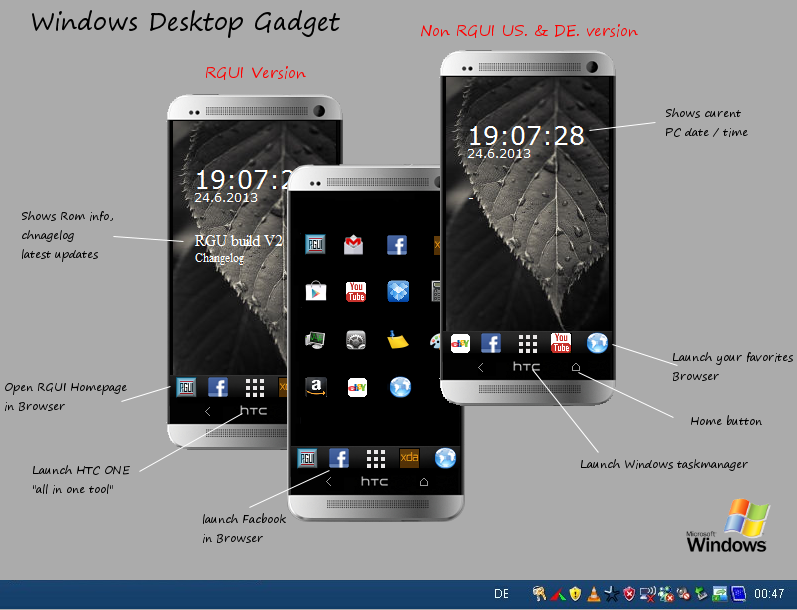Open the apps grid in left phone's dock
This screenshot has height=610, width=797.
click(x=255, y=388)
